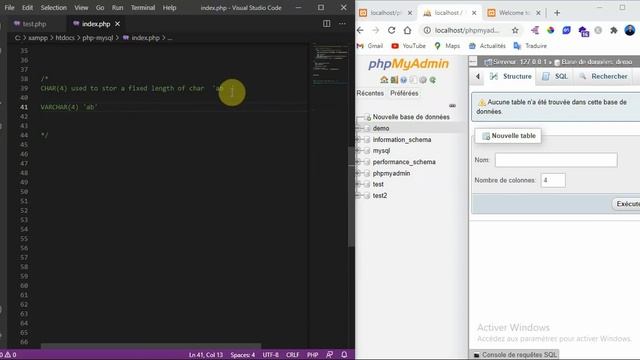
Task: Show errors and warnings in status bar
Action: click(9, 355)
